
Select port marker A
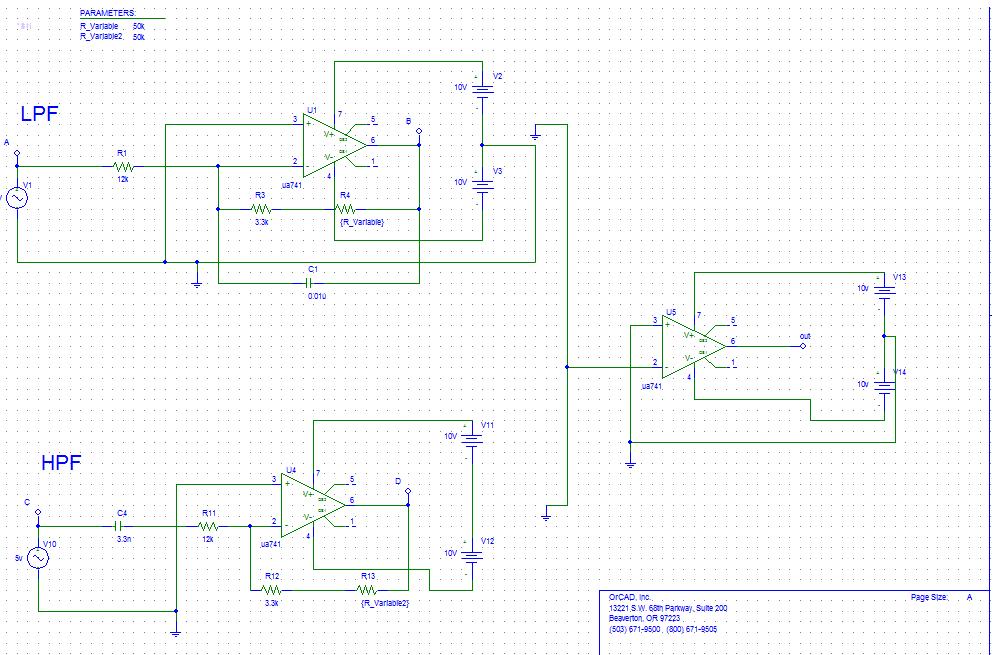[x=17, y=153]
